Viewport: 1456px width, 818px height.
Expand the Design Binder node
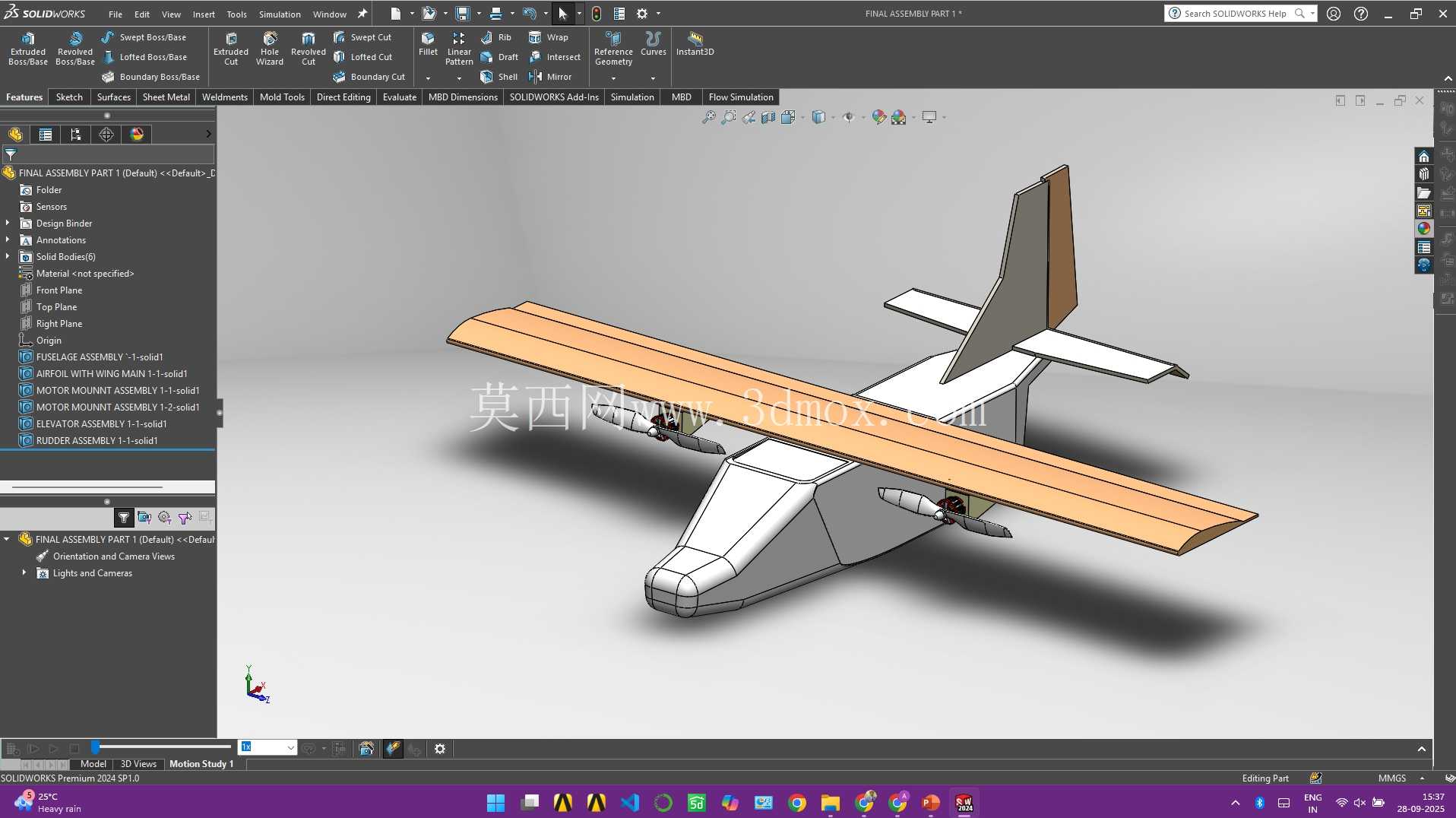[8, 223]
